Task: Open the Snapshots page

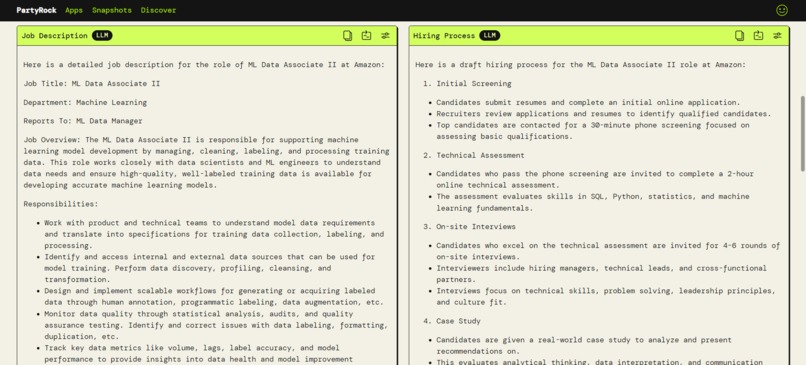Action: tap(112, 10)
